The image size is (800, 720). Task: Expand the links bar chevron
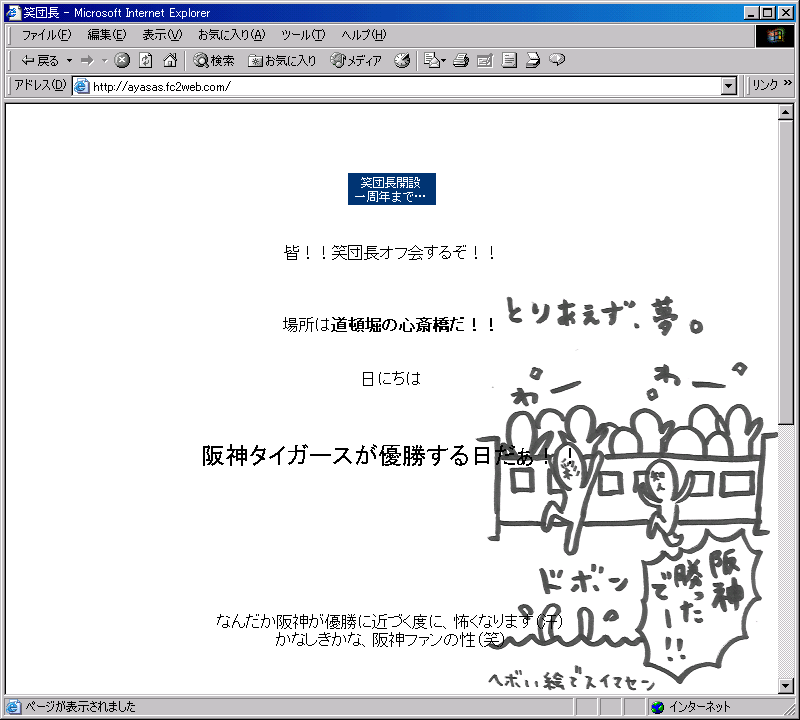pos(788,83)
